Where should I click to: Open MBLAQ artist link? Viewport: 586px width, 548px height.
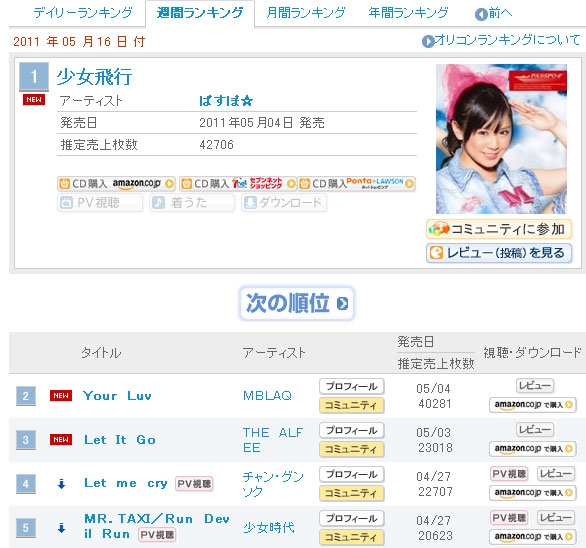(267, 395)
